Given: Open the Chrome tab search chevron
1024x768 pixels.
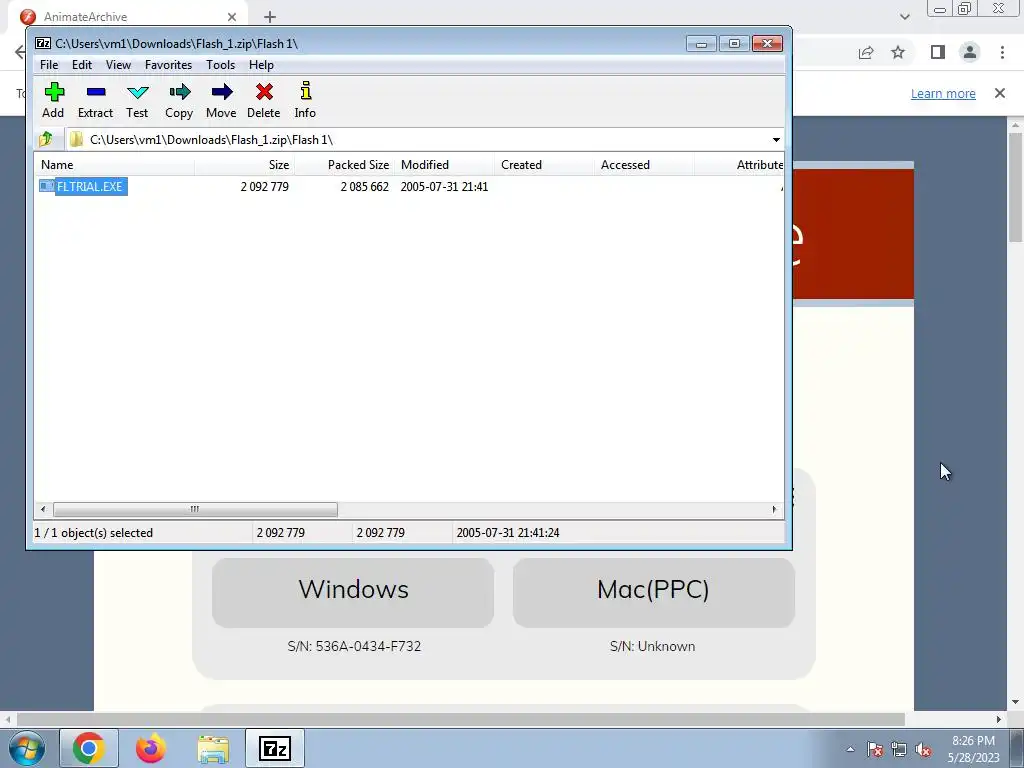Looking at the screenshot, I should 904,17.
